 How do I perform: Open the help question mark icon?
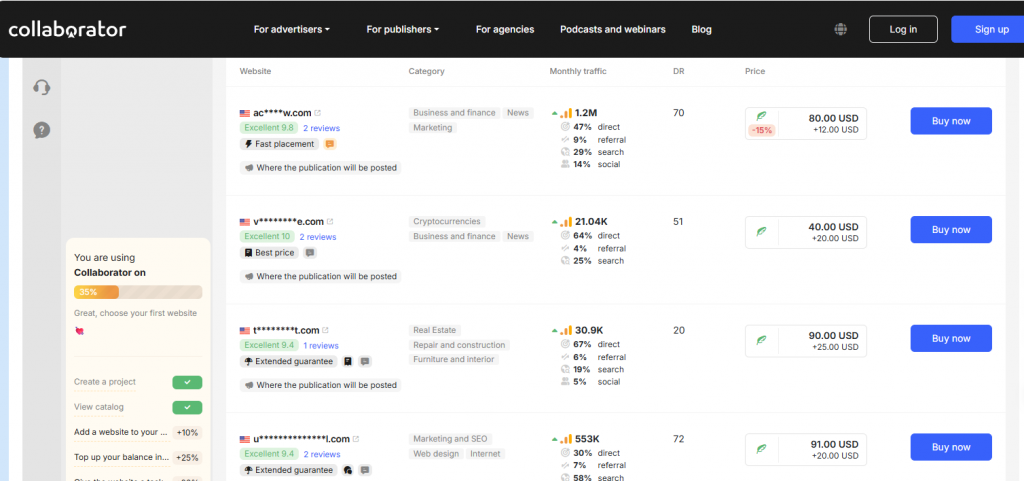[42, 131]
